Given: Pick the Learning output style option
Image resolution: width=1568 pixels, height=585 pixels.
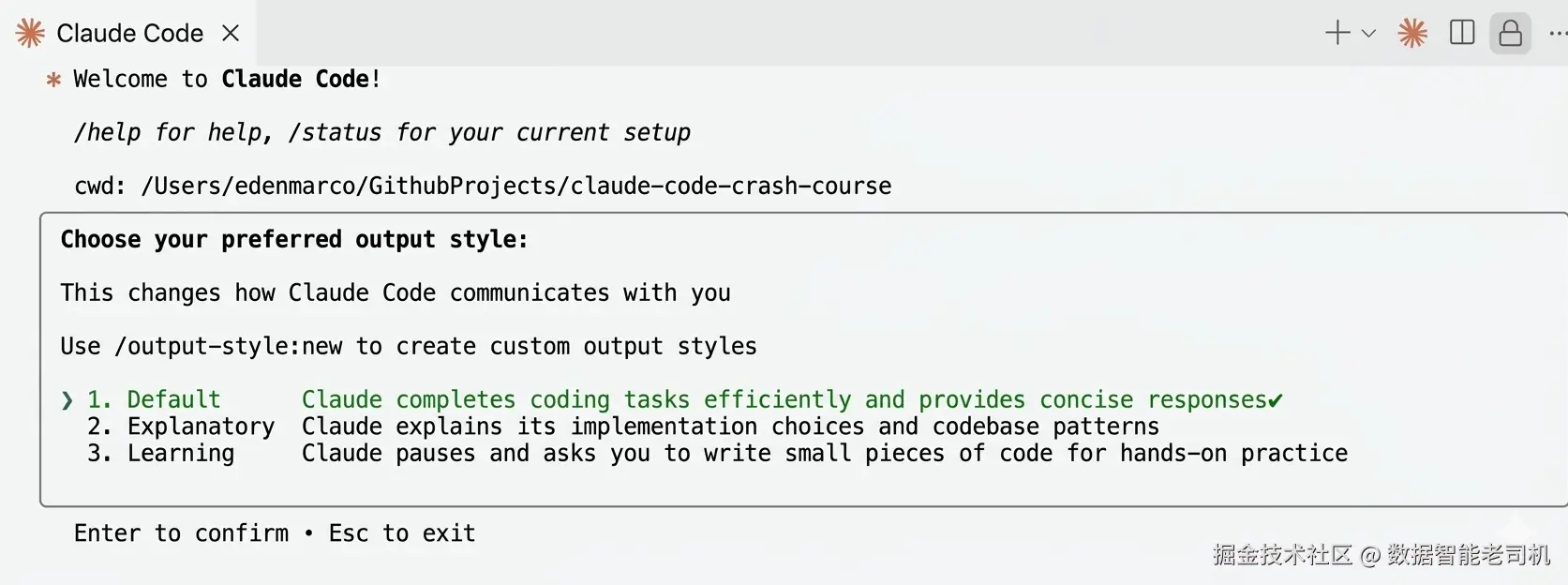Looking at the screenshot, I should [181, 454].
